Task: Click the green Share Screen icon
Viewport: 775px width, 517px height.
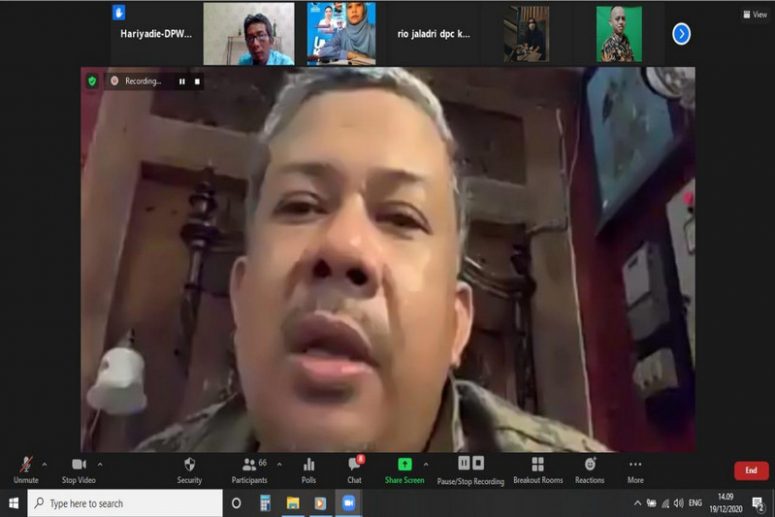Action: (x=404, y=465)
